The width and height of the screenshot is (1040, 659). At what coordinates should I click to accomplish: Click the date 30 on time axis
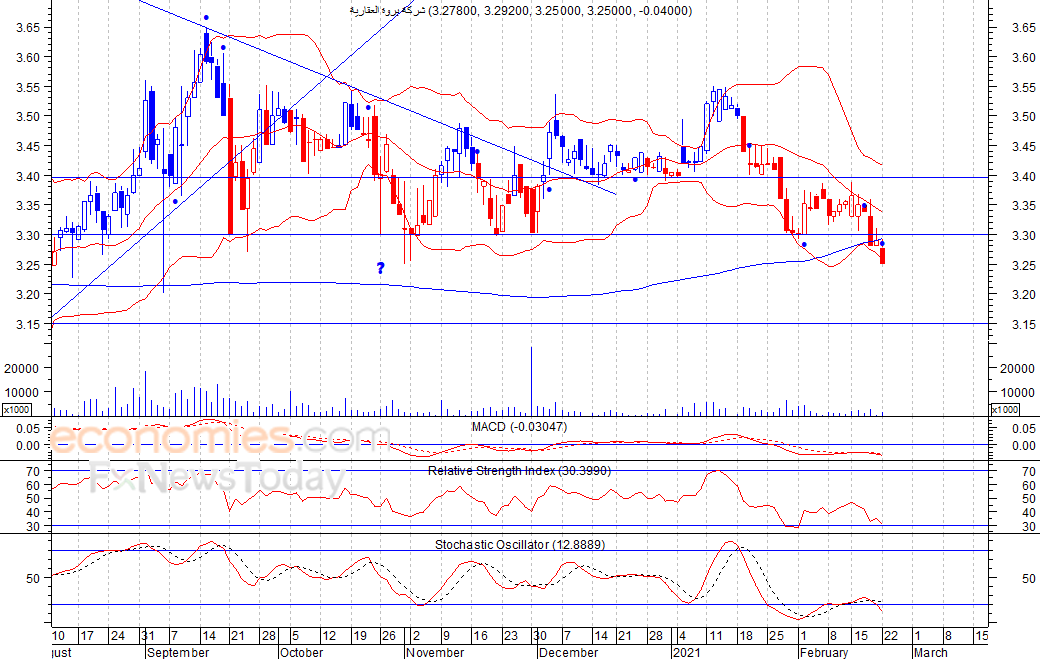pyautogui.click(x=539, y=636)
